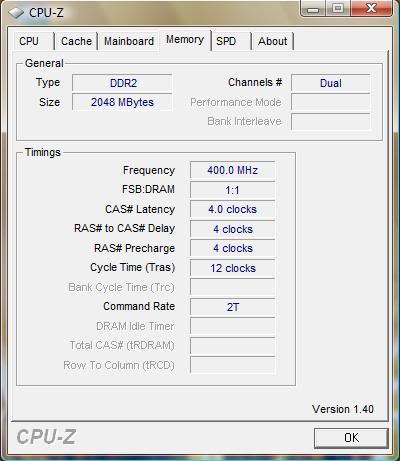Close the CPU-Z window

point(371,8)
